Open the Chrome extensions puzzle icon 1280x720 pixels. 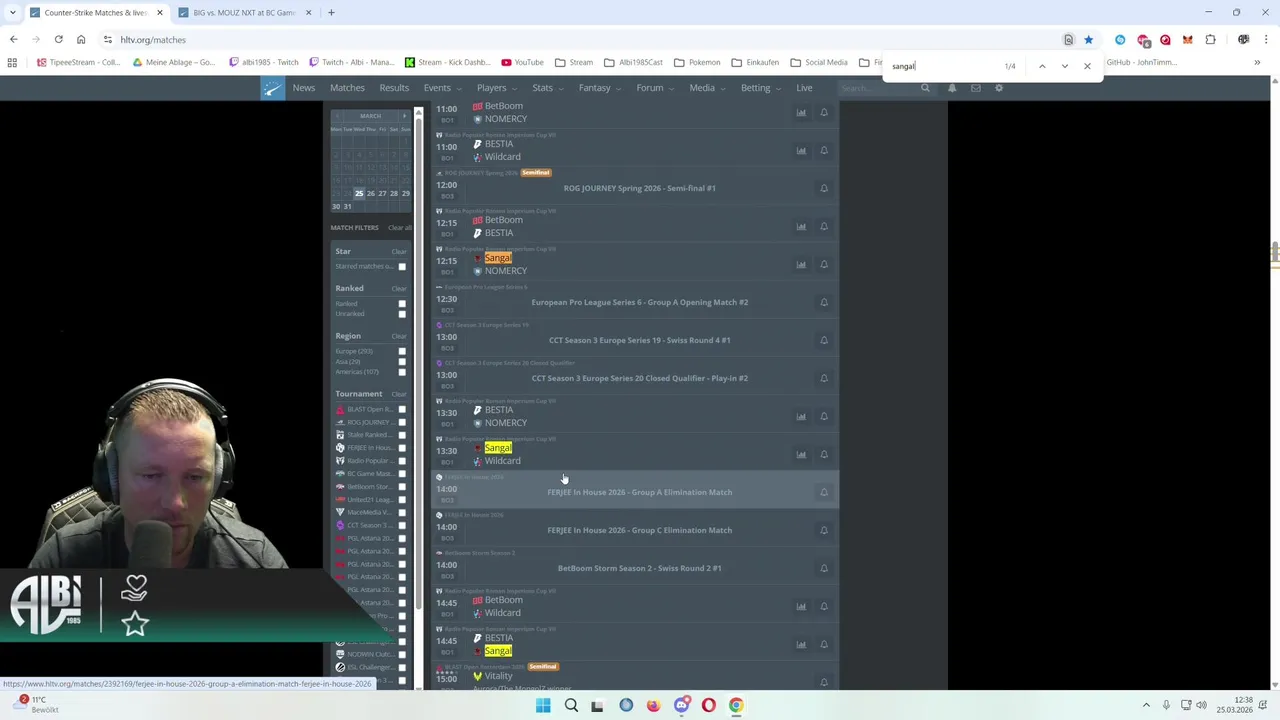1210,40
